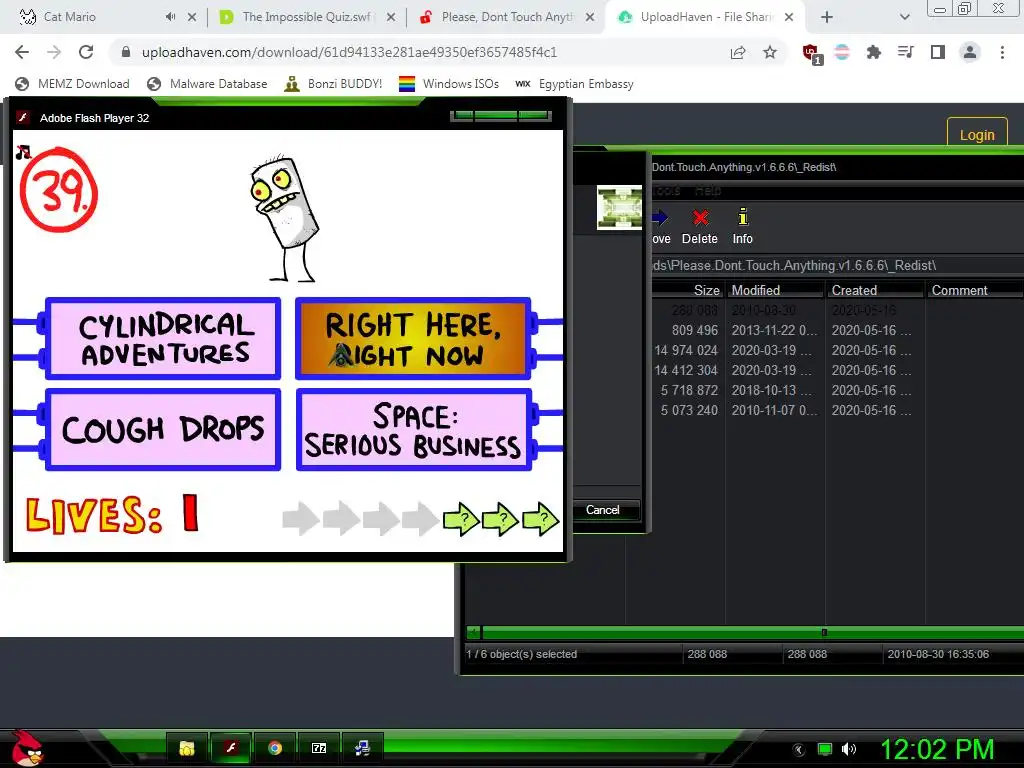The height and width of the screenshot is (768, 1024).
Task: Sort by Comment column header
Action: click(x=974, y=290)
